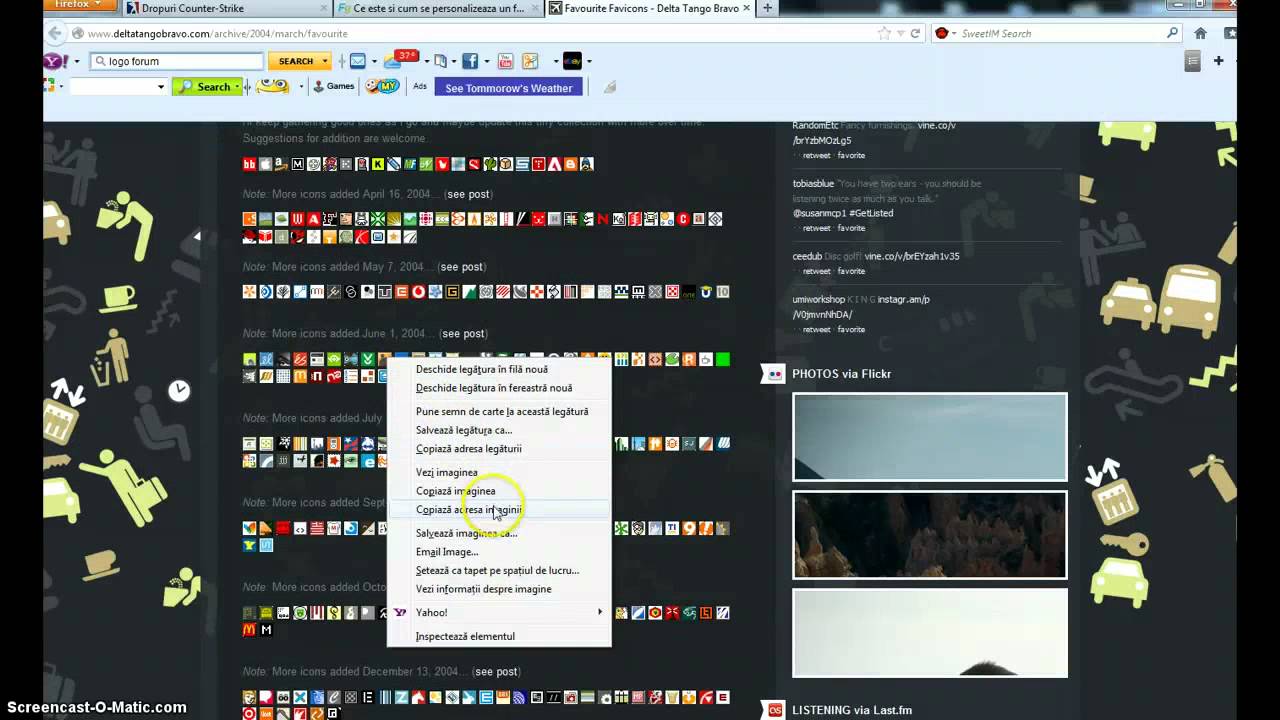Choose 'Vezi informații despre imagine'
This screenshot has width=1280, height=720.
483,589
